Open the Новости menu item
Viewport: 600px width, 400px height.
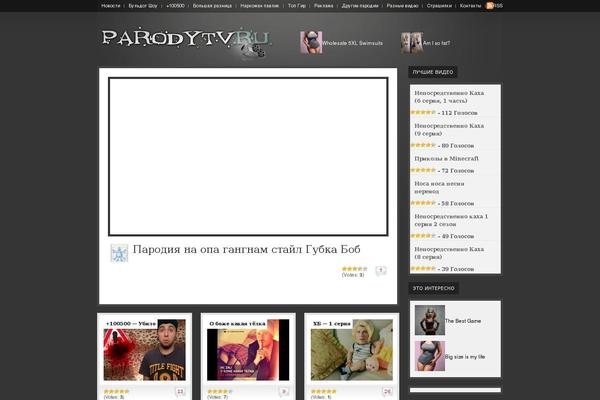coord(111,6)
